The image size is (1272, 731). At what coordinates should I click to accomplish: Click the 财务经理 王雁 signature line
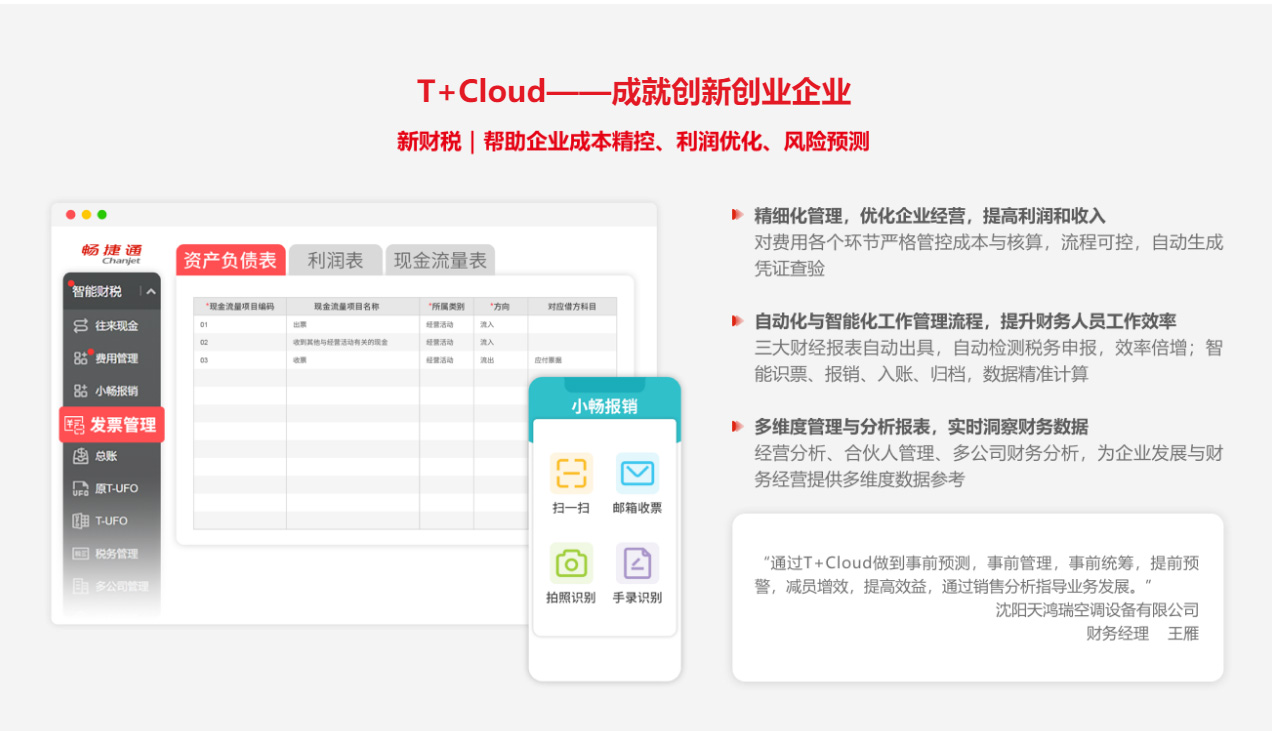pos(1142,633)
